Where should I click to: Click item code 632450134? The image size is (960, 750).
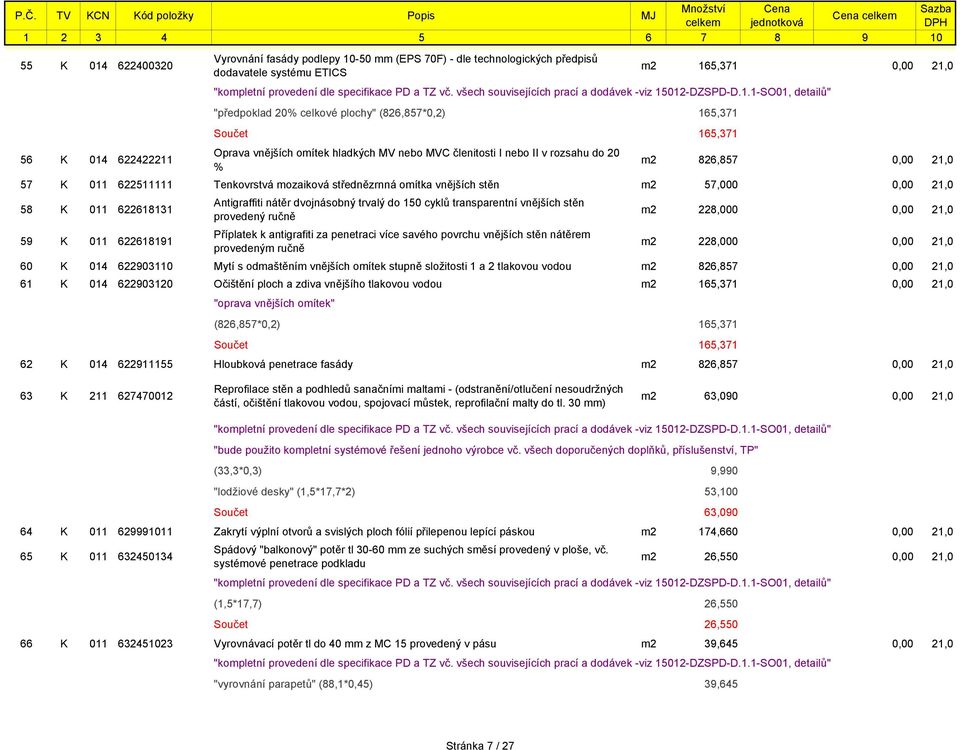[x=145, y=557]
